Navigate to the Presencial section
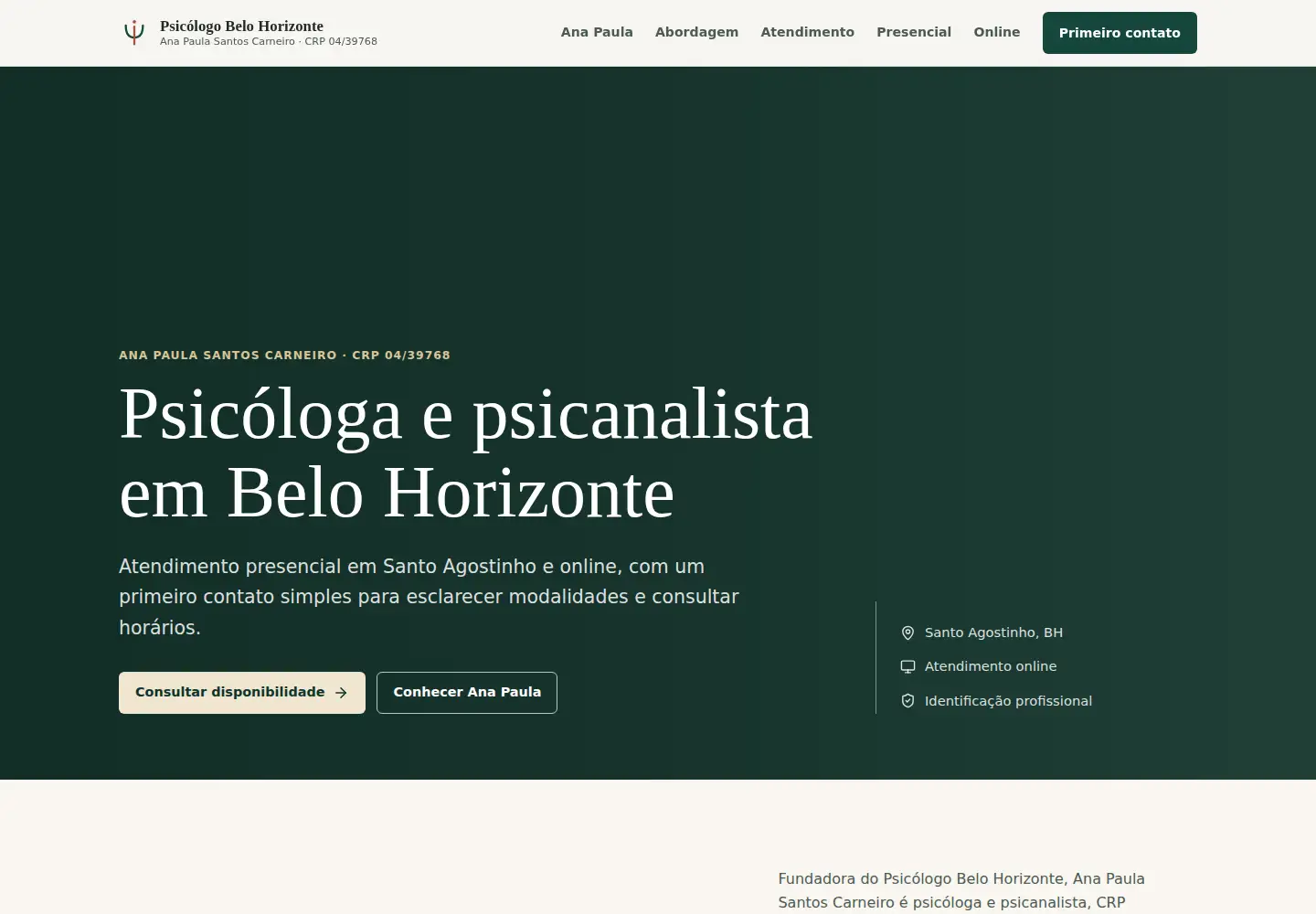This screenshot has width=1316, height=914. tap(914, 32)
